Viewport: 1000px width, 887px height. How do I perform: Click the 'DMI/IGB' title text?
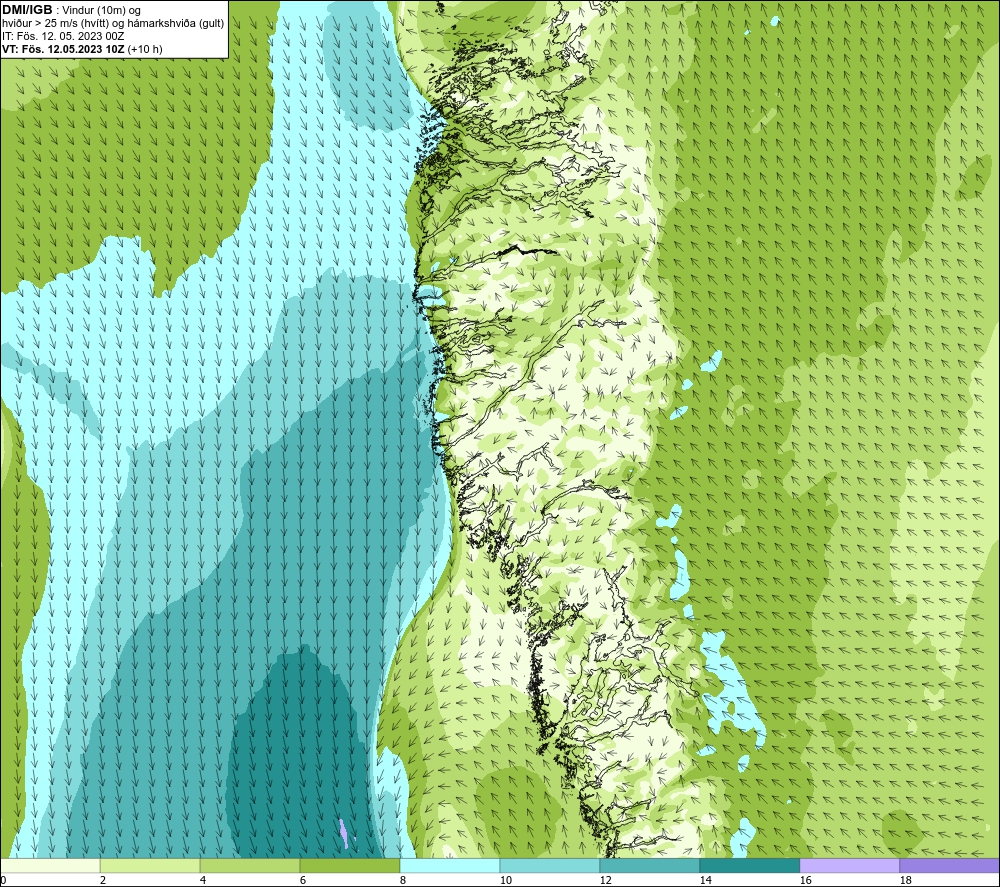[x=27, y=10]
